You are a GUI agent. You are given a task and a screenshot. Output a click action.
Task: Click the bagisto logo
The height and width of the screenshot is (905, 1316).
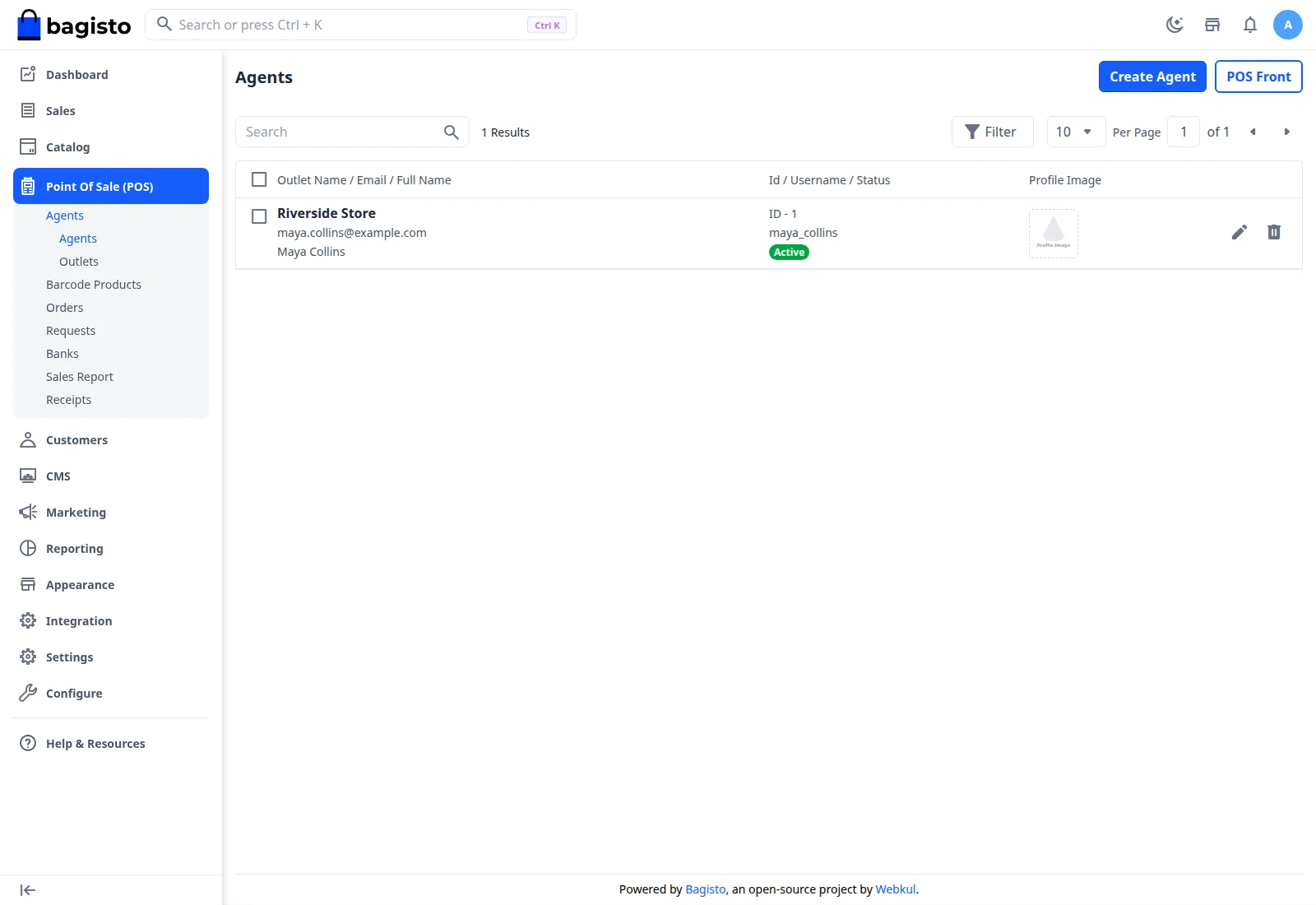pos(74,25)
